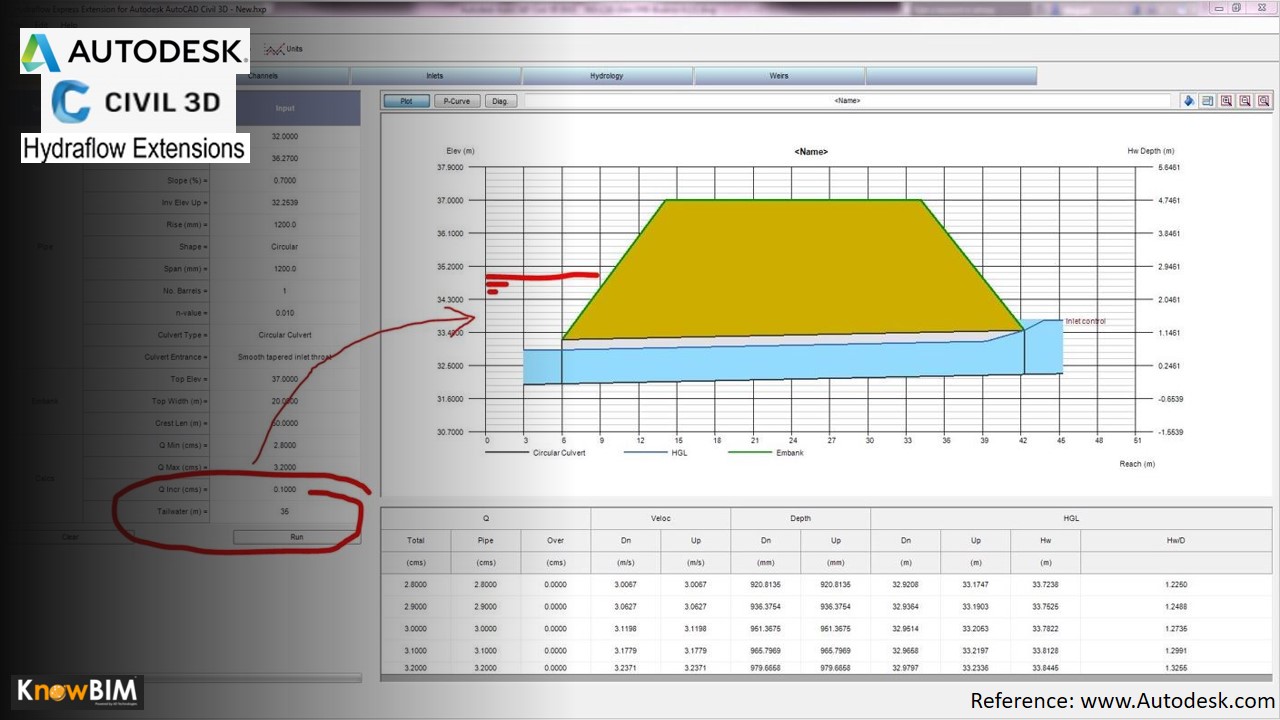Open the Channels tab
Viewport: 1280px width, 720px height.
(263, 76)
